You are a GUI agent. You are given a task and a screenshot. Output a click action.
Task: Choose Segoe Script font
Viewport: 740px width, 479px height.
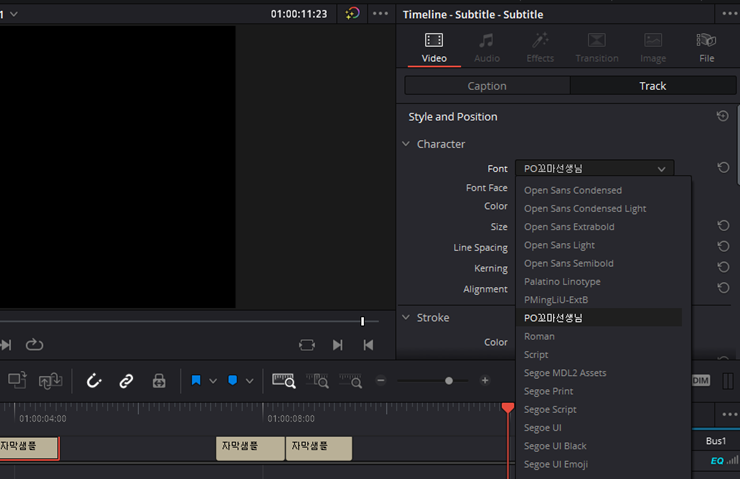click(599, 410)
